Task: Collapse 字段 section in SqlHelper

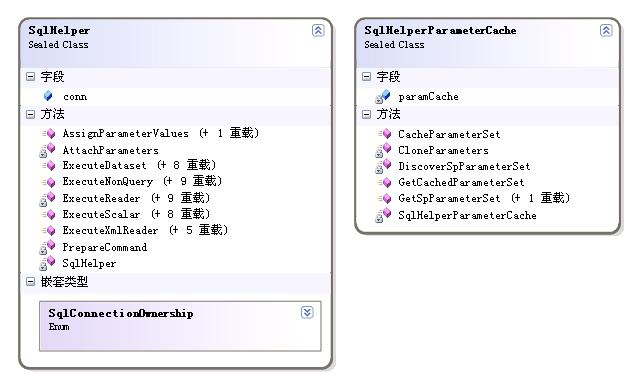Action: [x=31, y=77]
